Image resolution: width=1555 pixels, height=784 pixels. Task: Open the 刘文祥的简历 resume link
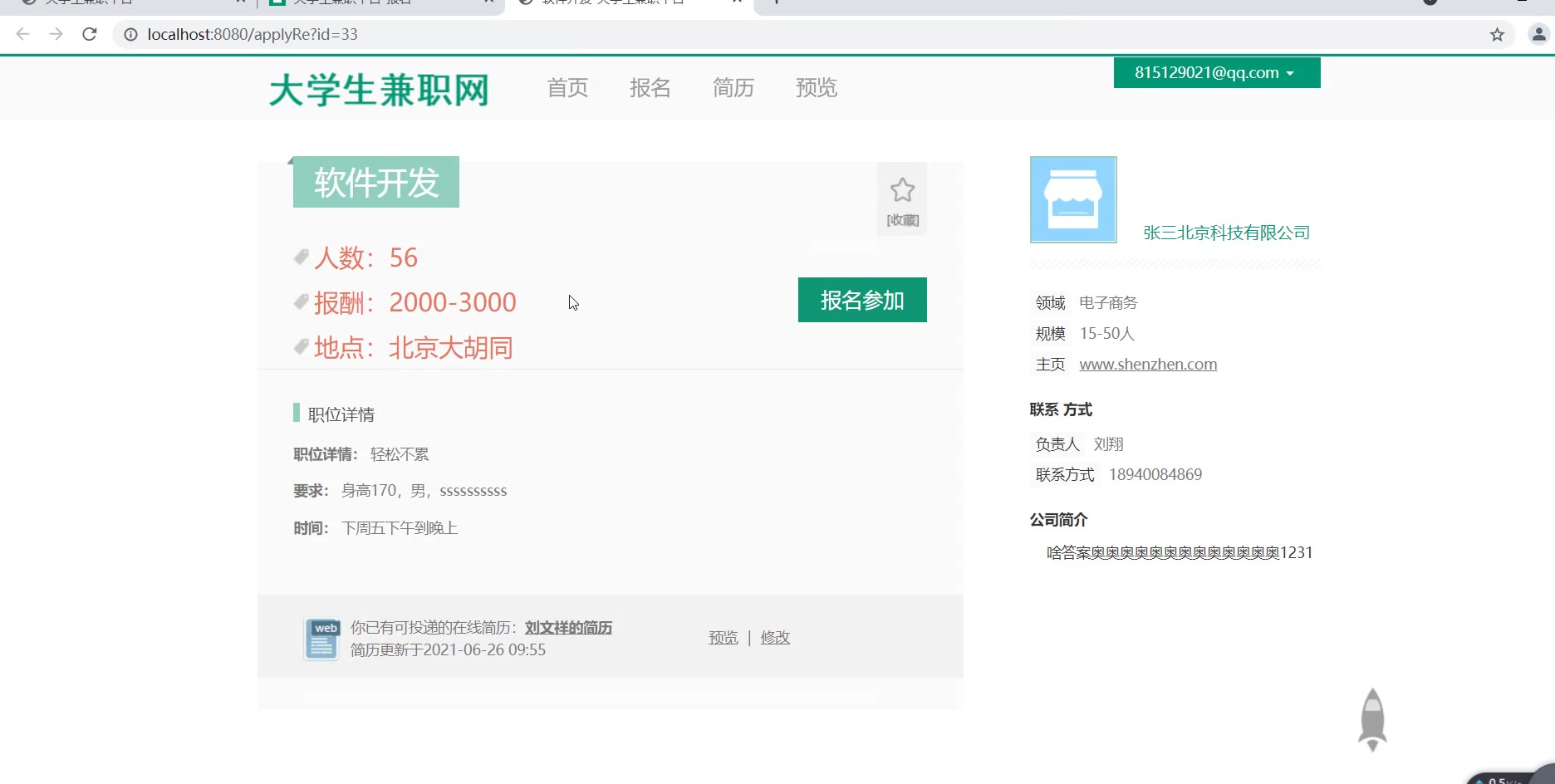[x=568, y=628]
